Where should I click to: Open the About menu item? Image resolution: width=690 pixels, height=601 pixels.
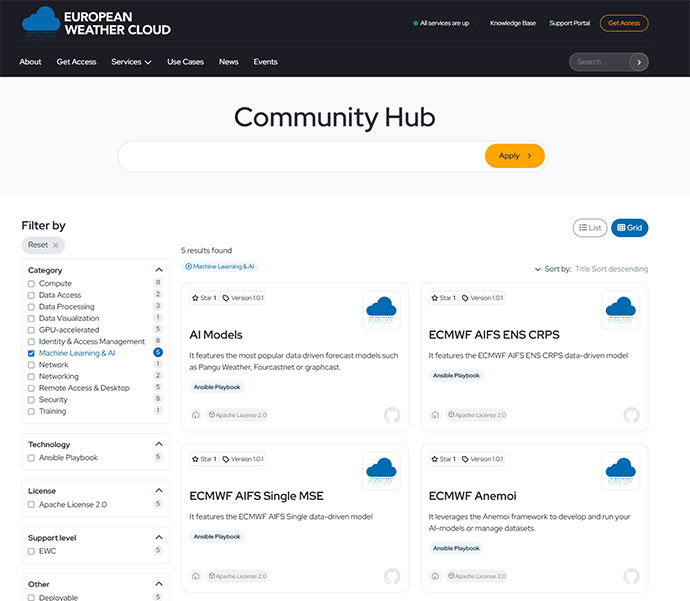click(30, 62)
